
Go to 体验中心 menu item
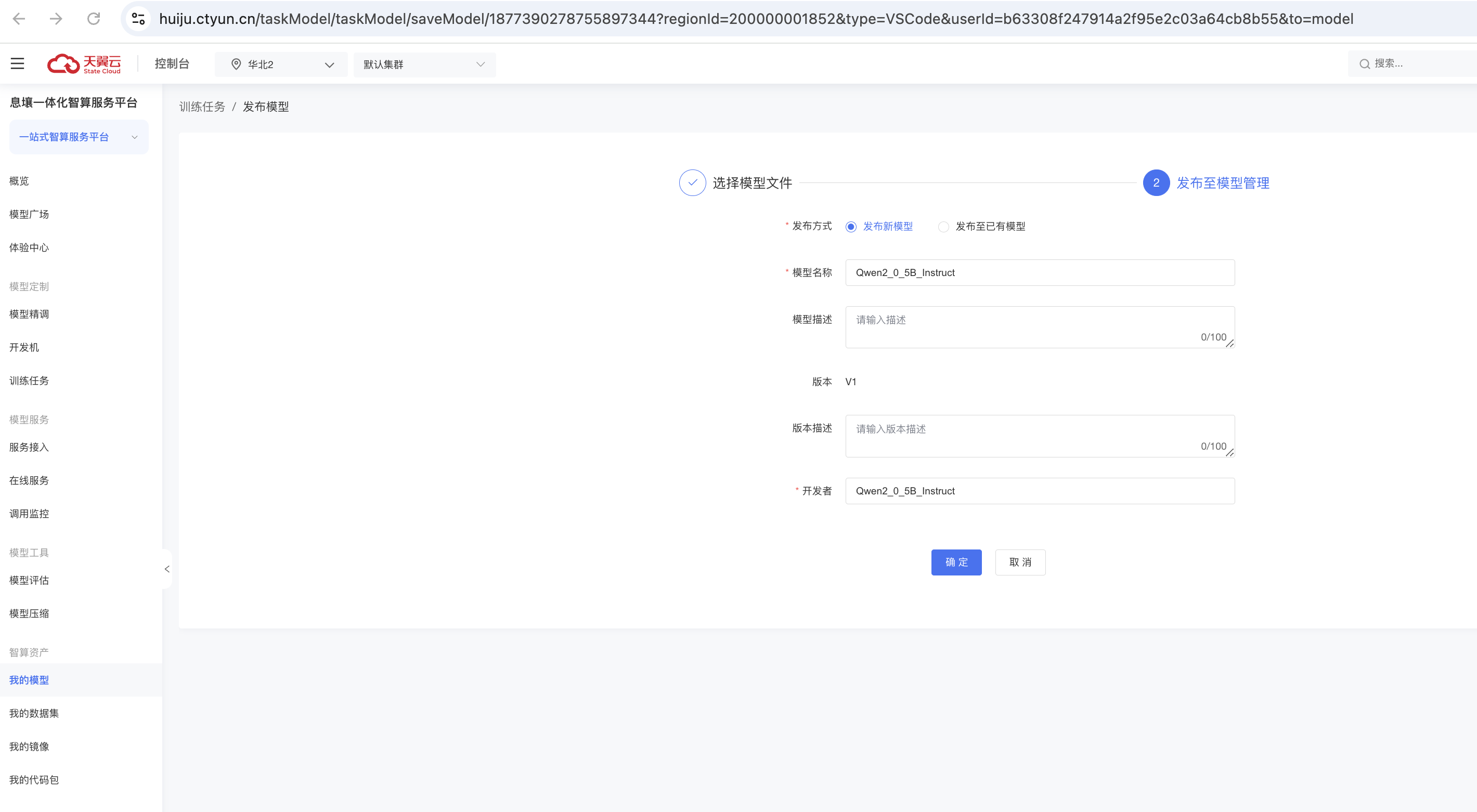[x=29, y=247]
